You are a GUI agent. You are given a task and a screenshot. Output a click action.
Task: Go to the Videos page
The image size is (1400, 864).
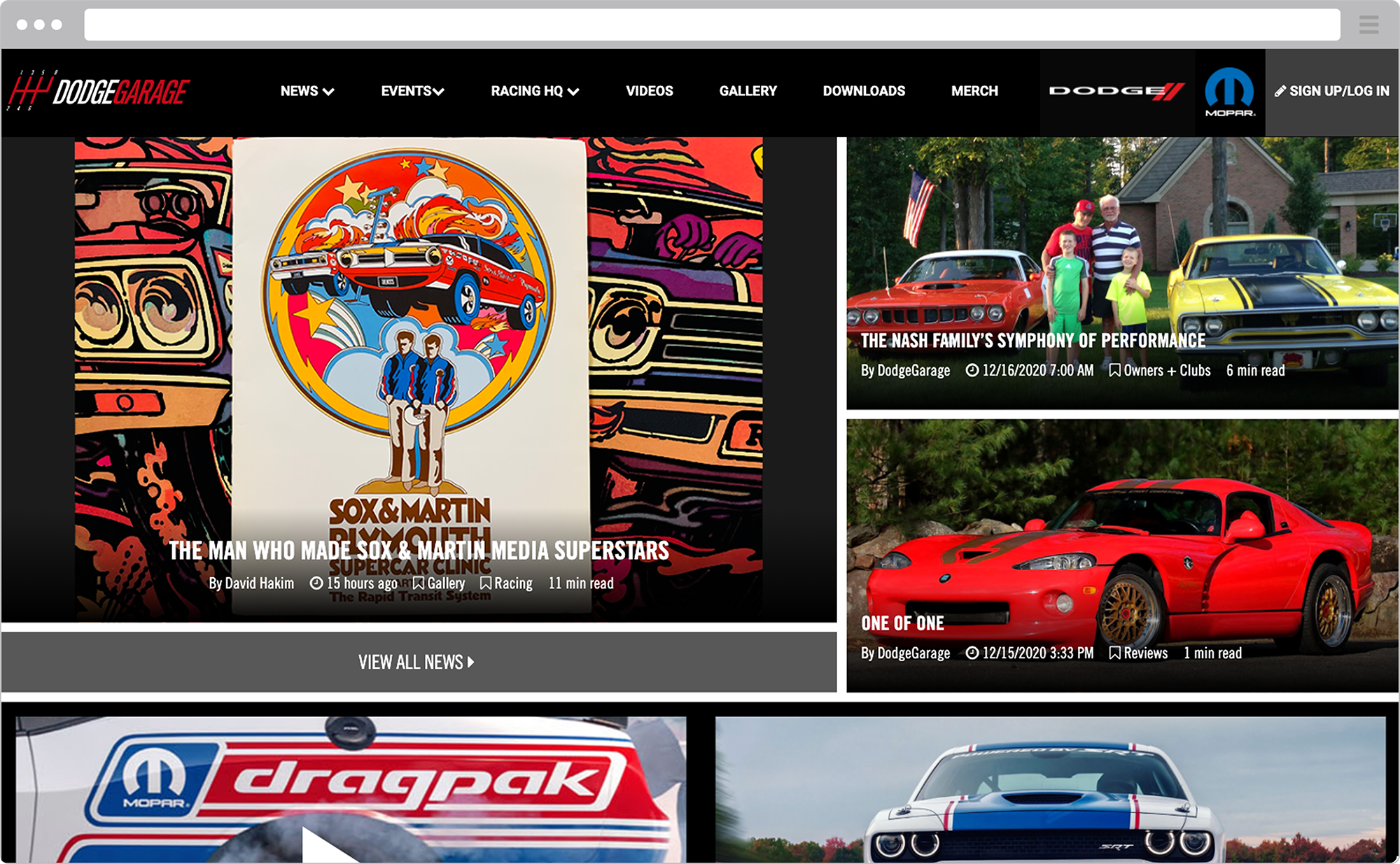pyautogui.click(x=650, y=91)
